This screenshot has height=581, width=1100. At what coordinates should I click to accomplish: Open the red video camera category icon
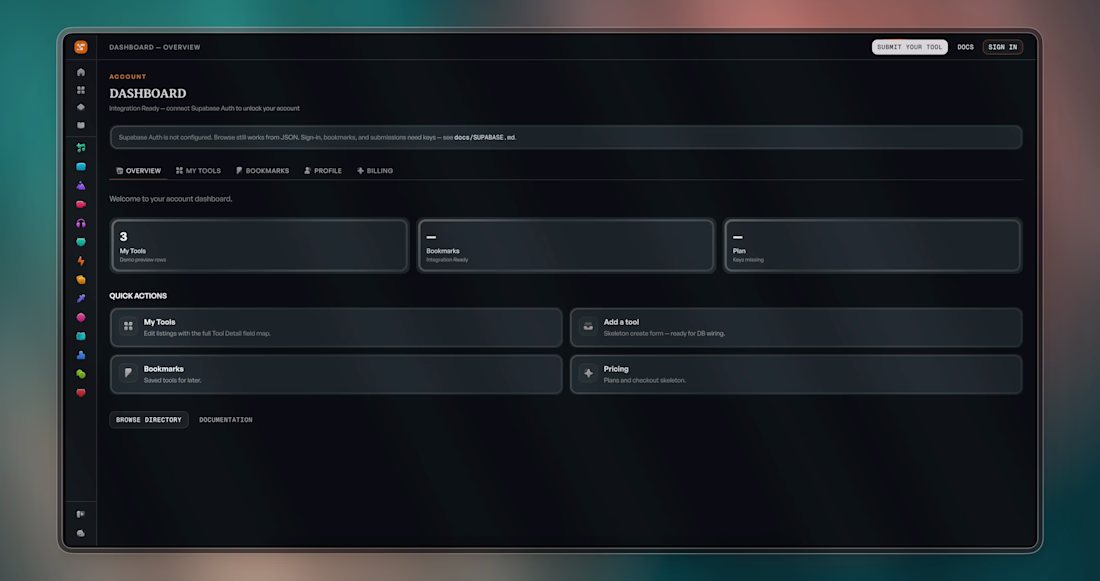[81, 204]
